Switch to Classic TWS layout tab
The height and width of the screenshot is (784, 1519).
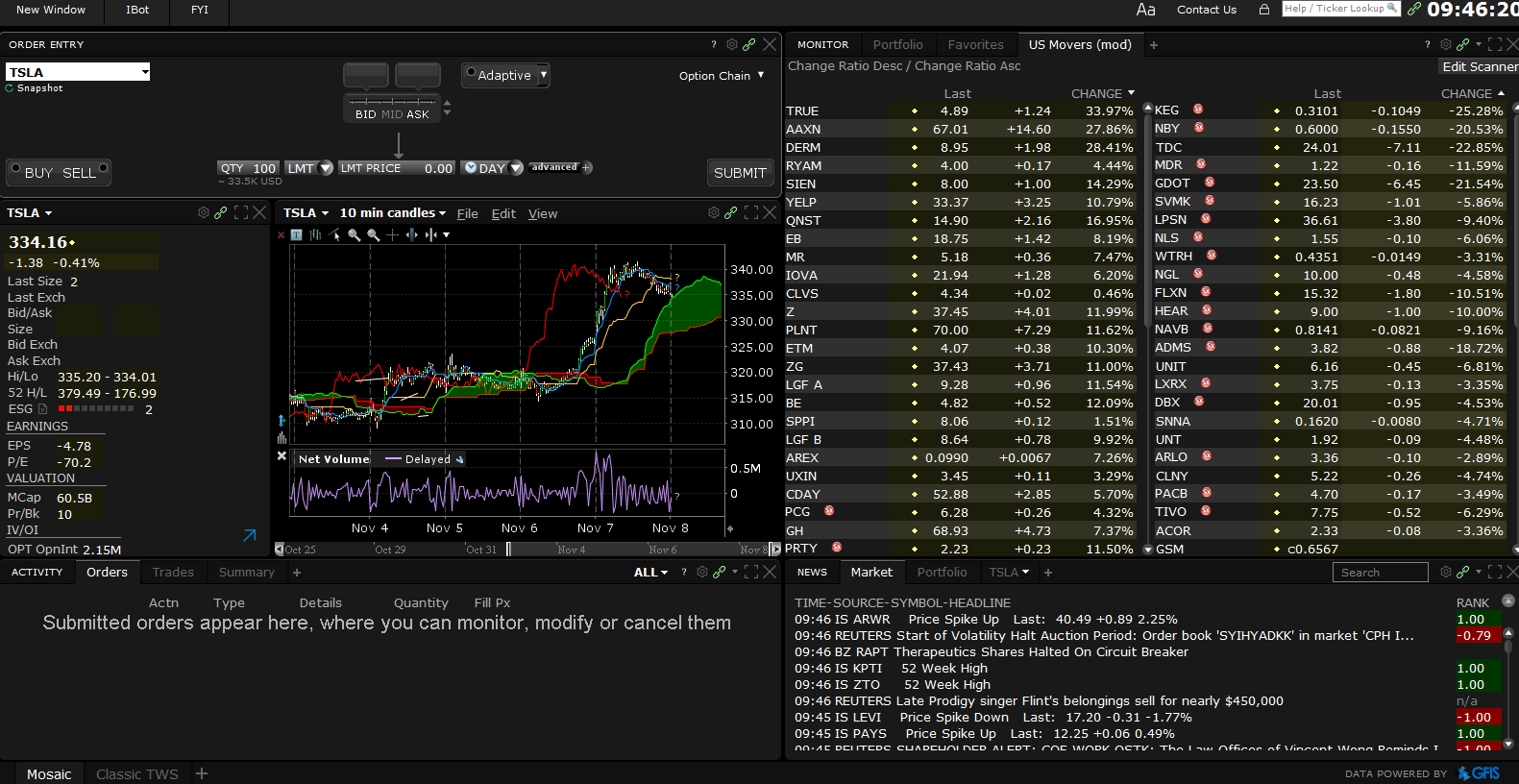[x=137, y=773]
